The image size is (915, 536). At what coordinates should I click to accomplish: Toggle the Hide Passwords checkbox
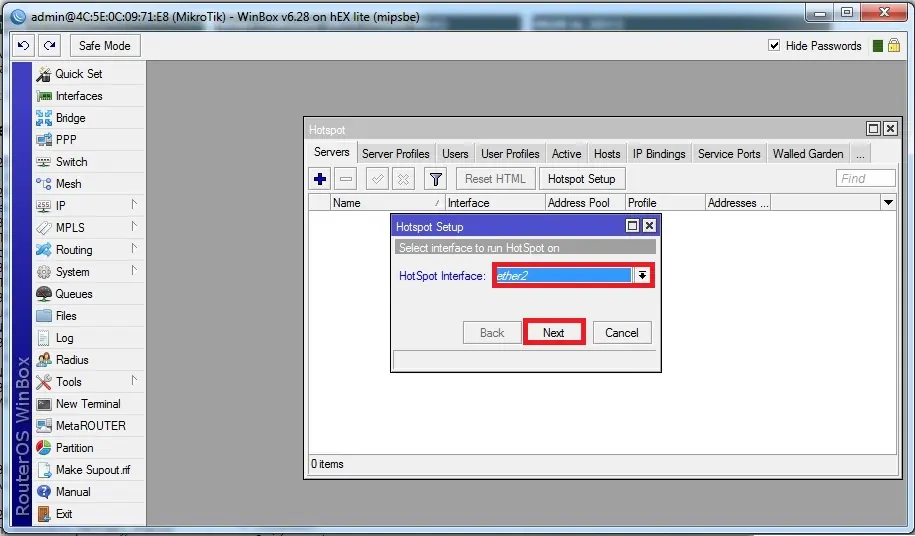click(x=774, y=45)
